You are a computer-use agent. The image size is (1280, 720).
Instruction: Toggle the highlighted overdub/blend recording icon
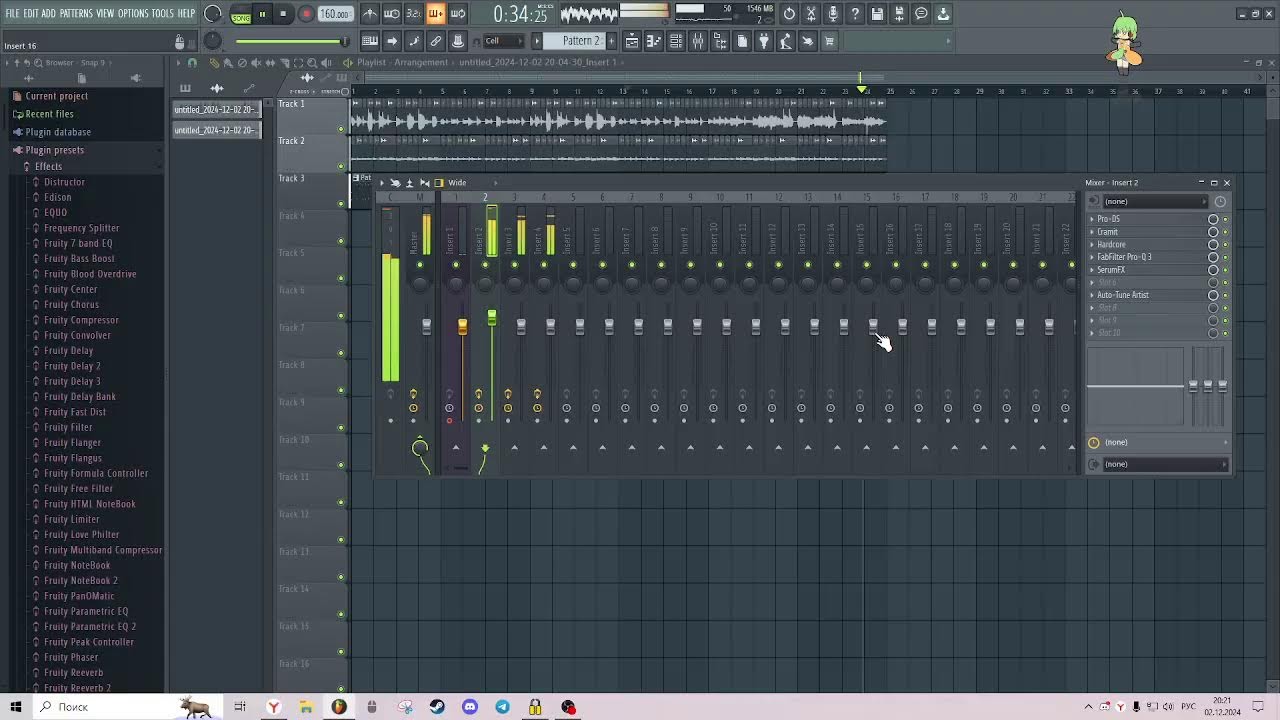pos(436,14)
